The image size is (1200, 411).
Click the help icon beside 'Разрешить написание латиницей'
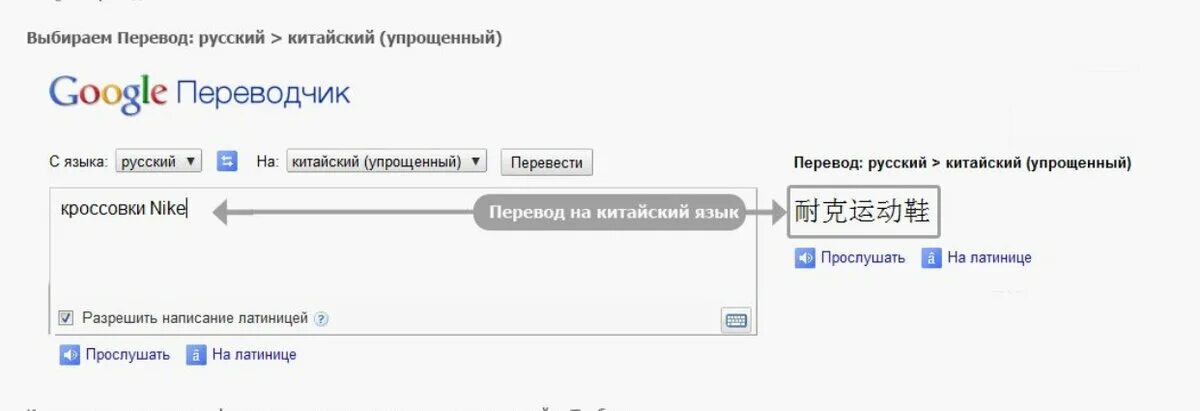tap(321, 319)
